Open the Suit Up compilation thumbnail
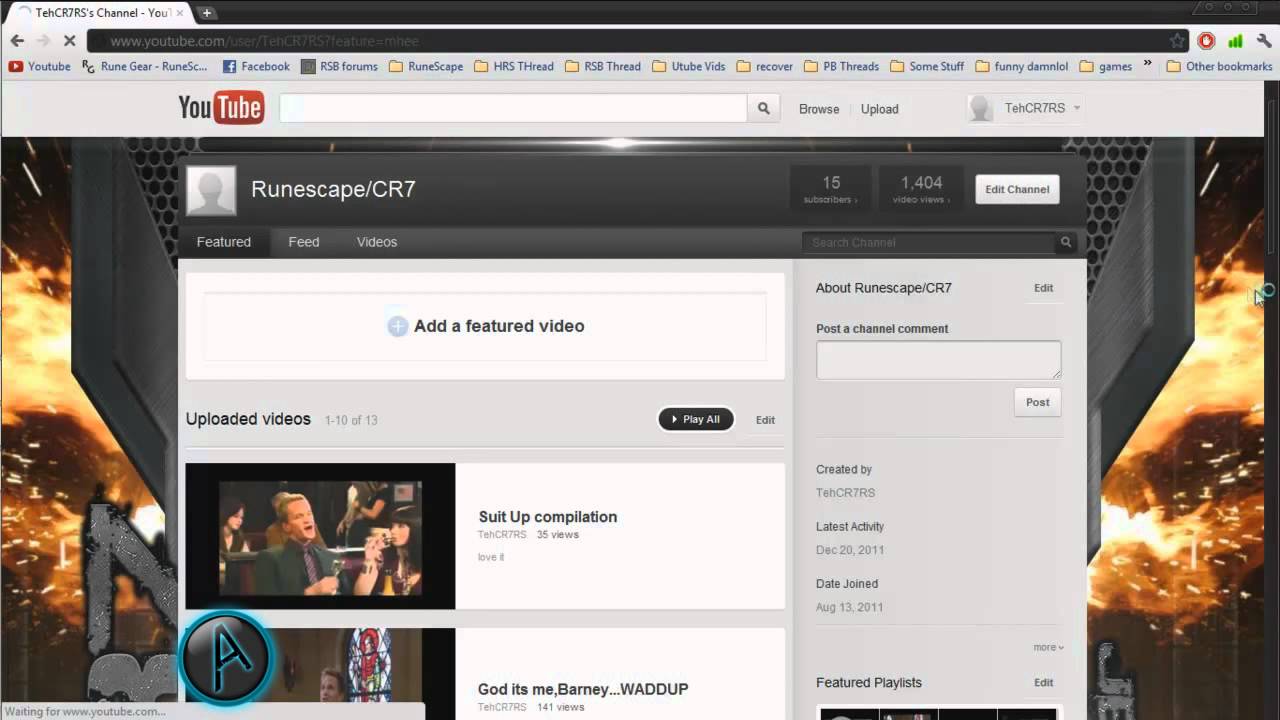The height and width of the screenshot is (720, 1280). pos(320,536)
